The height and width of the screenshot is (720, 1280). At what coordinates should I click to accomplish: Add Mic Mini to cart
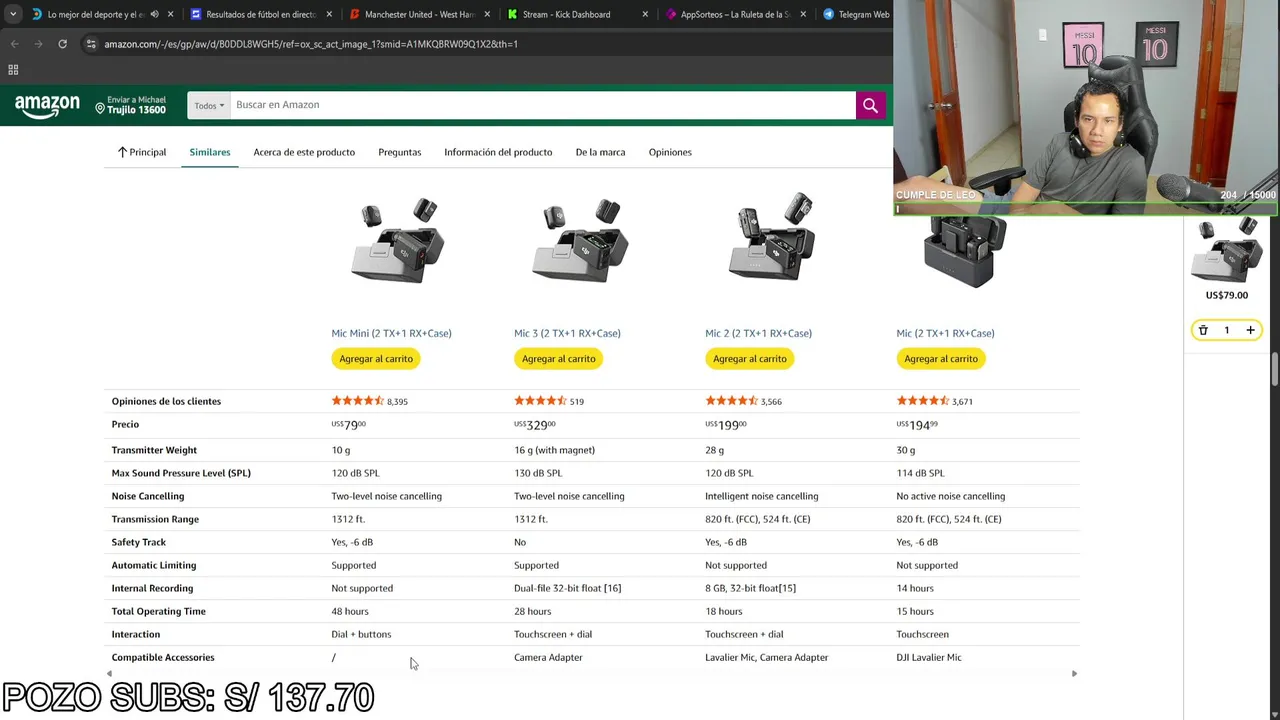376,358
